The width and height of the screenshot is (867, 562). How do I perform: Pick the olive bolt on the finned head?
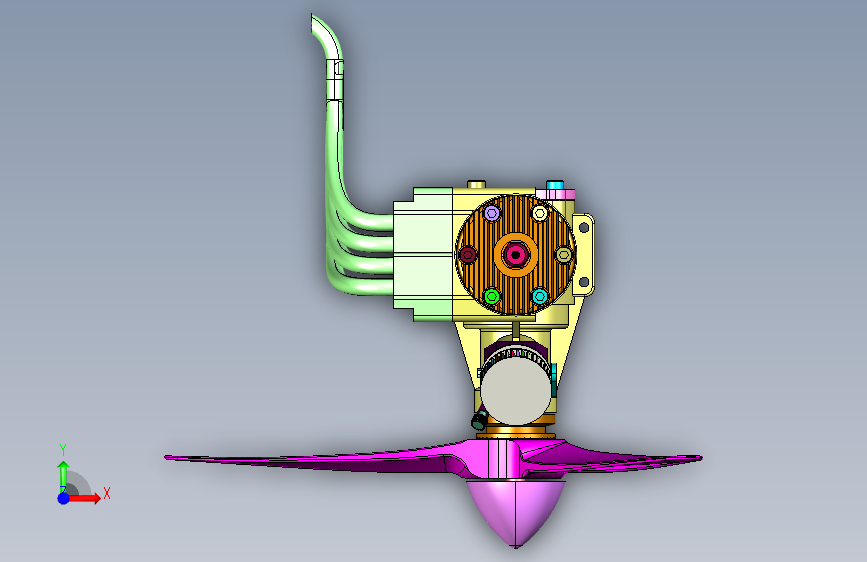pyautogui.click(x=563, y=255)
